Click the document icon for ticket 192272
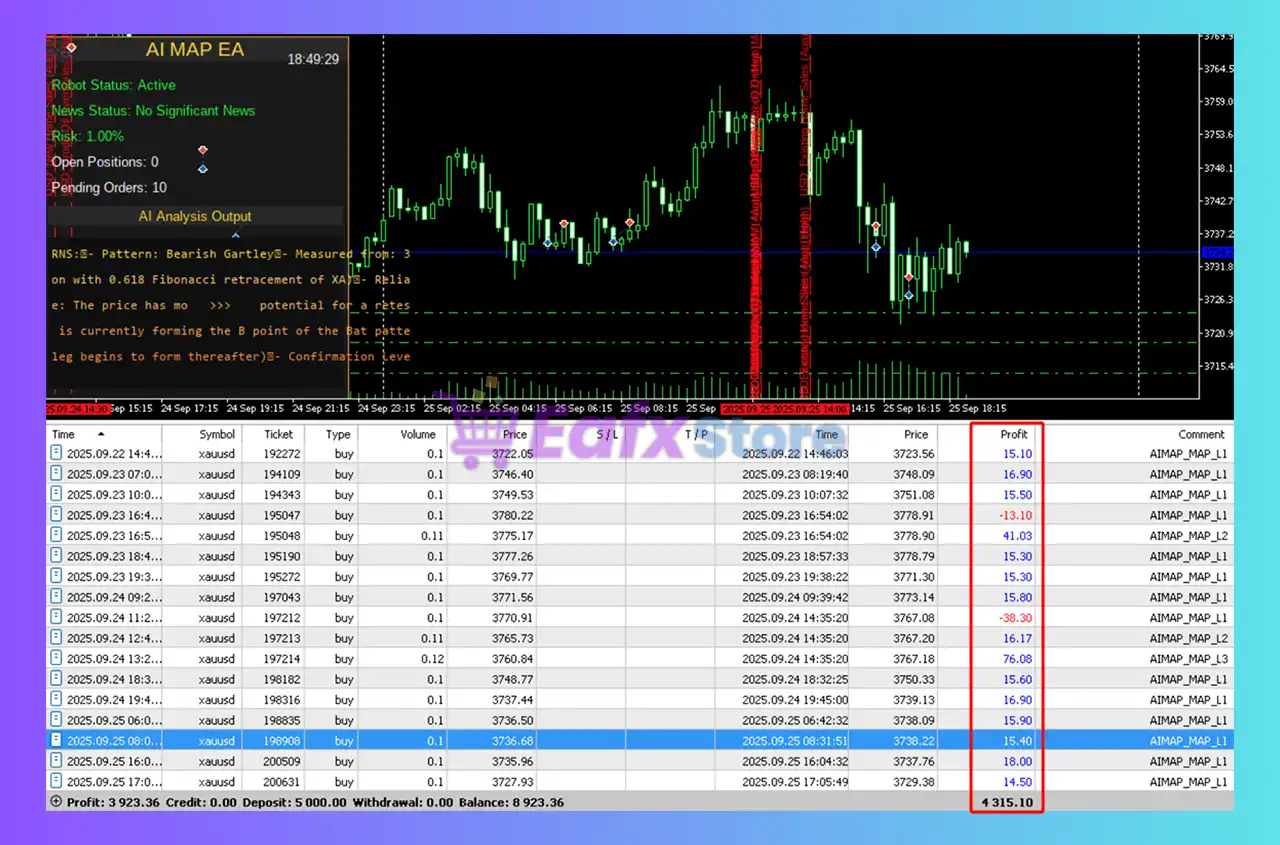The width and height of the screenshot is (1280, 845). [x=57, y=453]
